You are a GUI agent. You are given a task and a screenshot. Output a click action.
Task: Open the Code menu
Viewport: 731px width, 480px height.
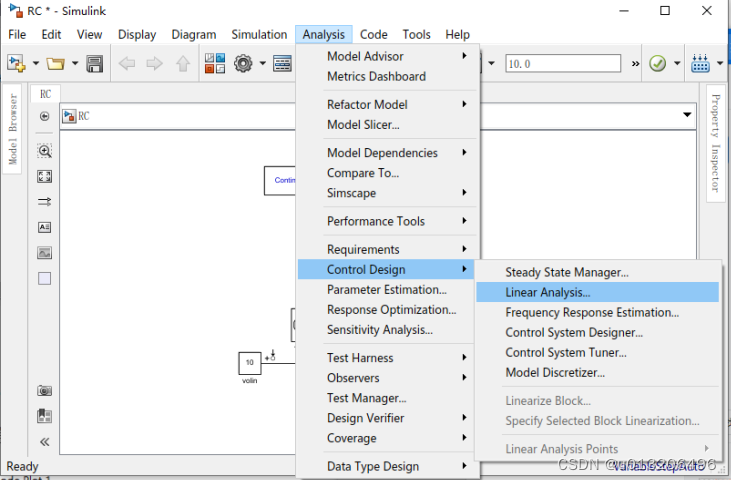point(373,34)
